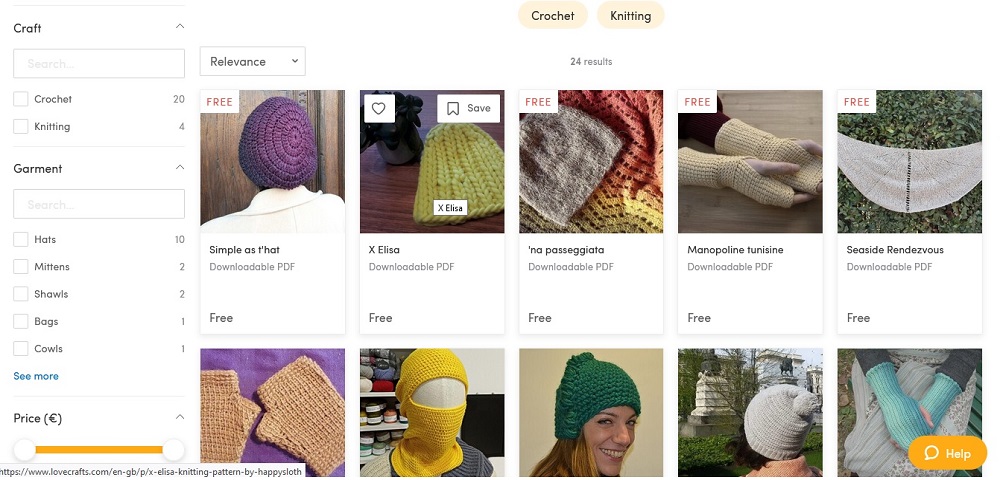Click the Garment search input field
This screenshot has height=480, width=1000.
pos(99,205)
